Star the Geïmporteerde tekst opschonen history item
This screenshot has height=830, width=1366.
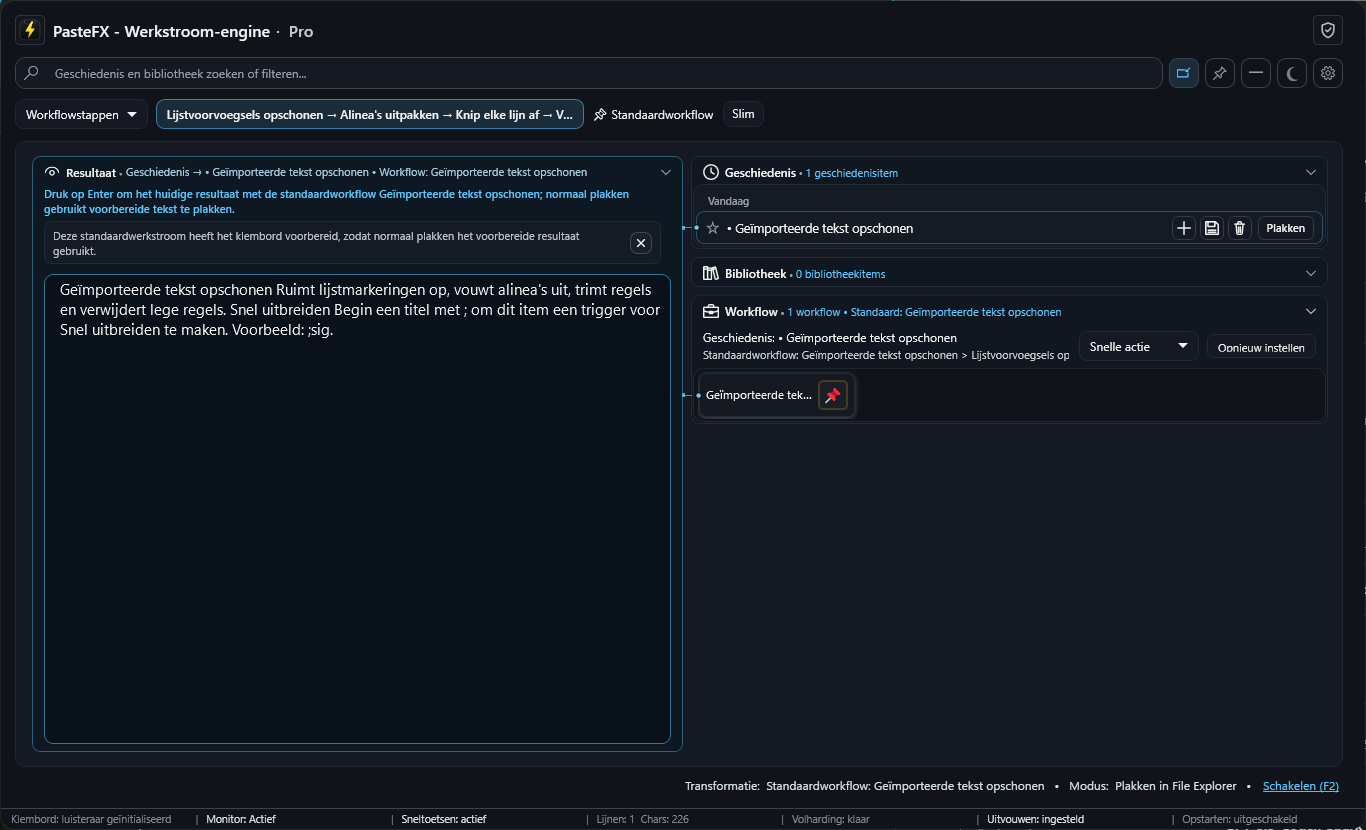click(x=713, y=228)
